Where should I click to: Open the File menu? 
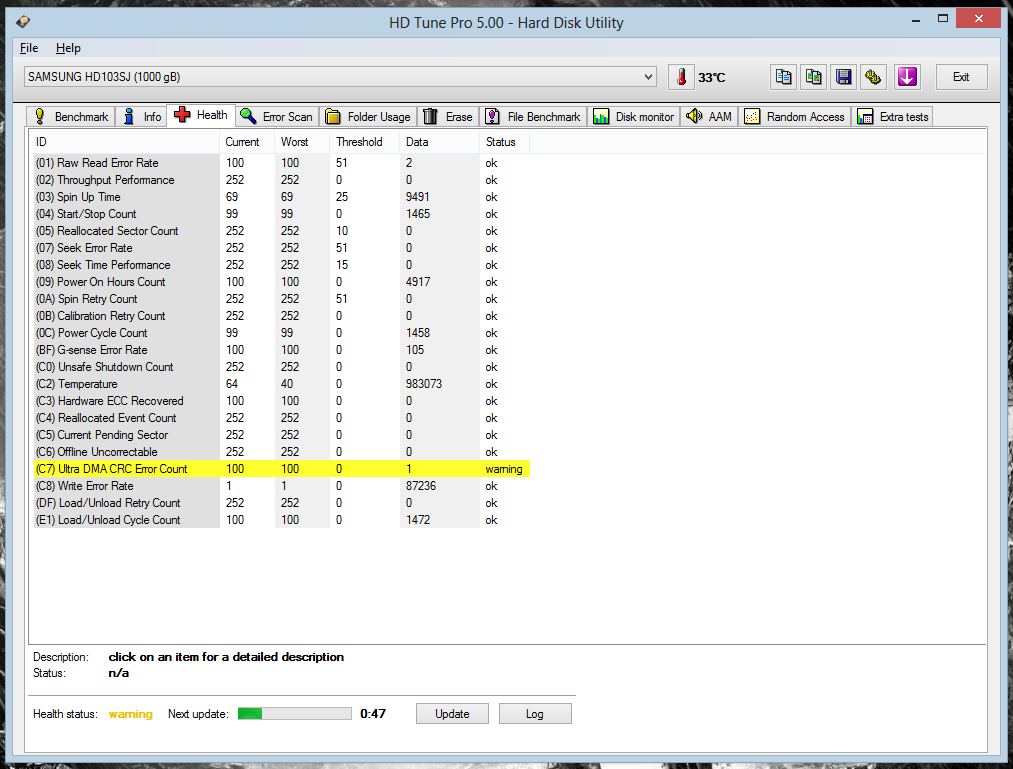click(x=29, y=48)
